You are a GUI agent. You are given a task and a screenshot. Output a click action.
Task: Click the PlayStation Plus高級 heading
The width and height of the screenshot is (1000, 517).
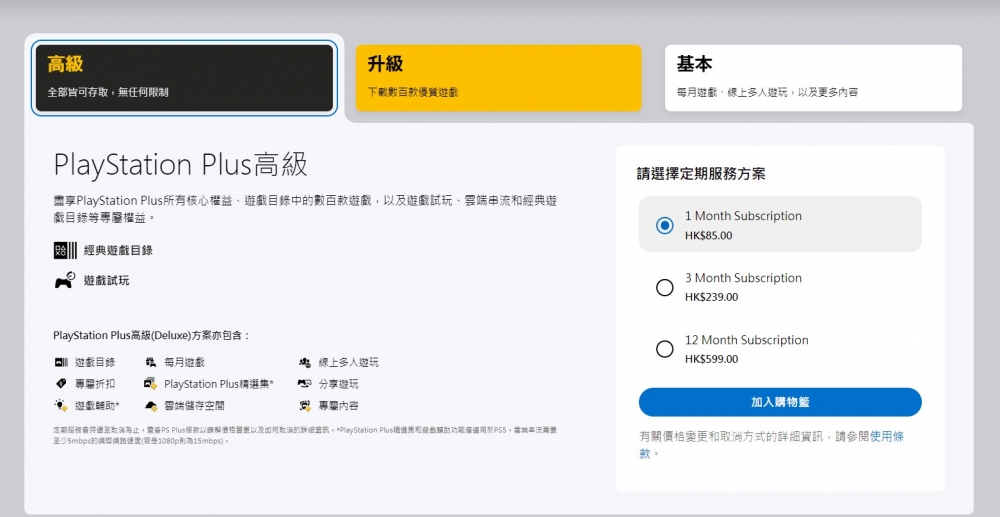(180, 164)
